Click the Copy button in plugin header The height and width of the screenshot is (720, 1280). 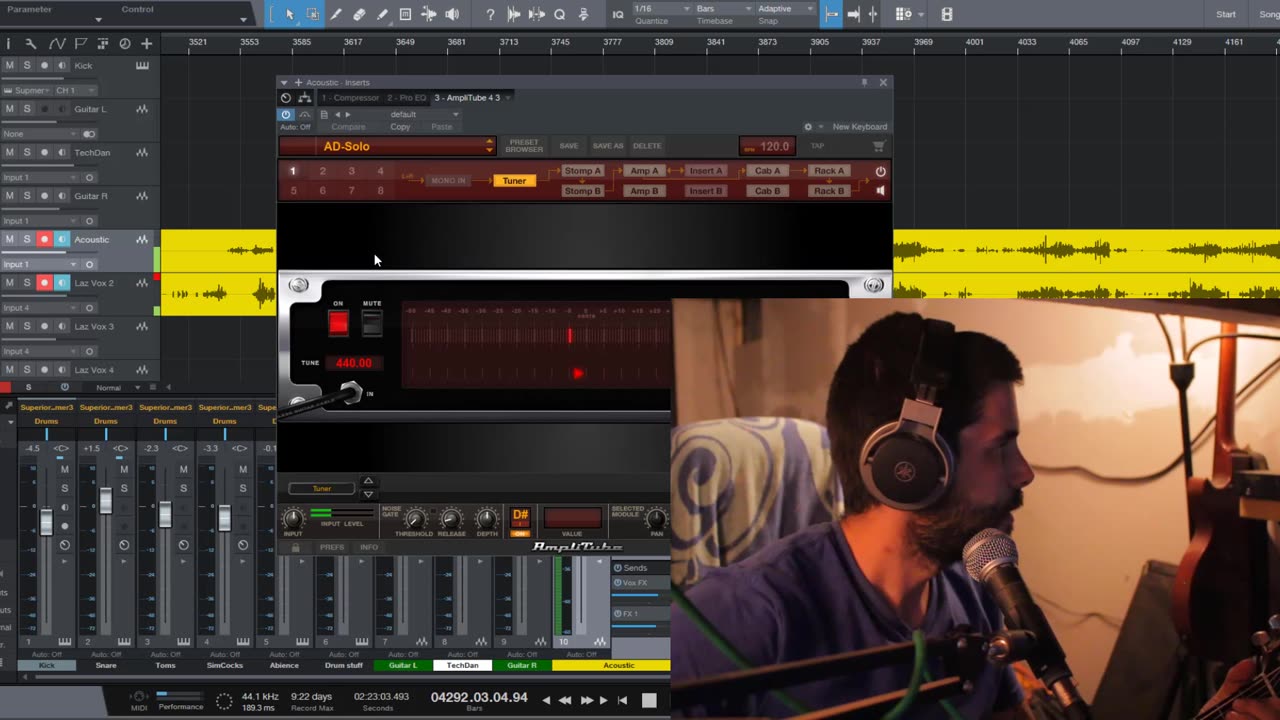400,127
